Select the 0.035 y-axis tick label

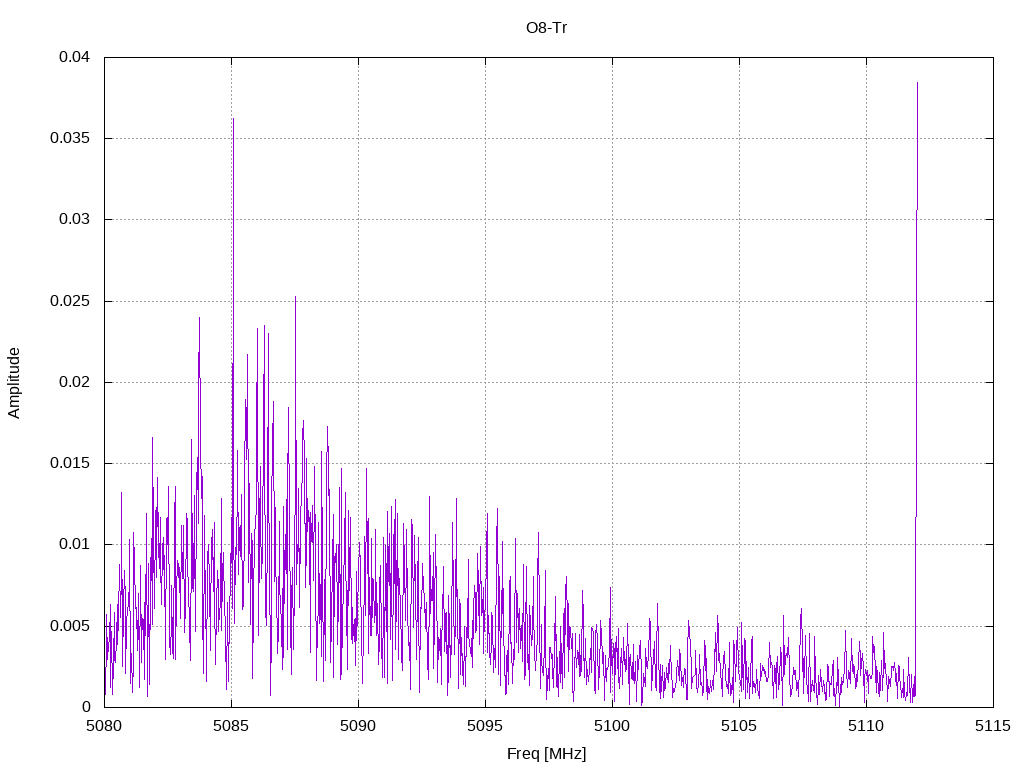tap(70, 138)
